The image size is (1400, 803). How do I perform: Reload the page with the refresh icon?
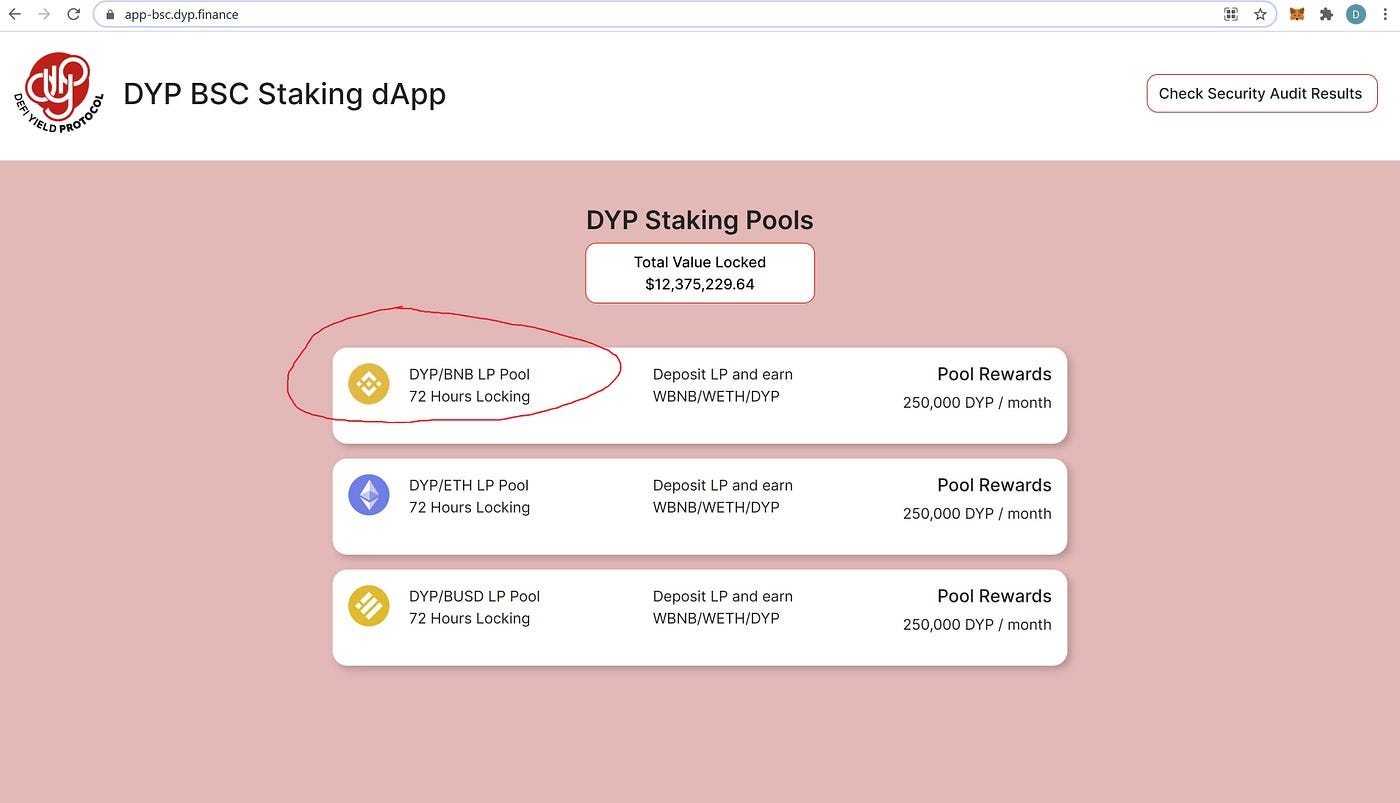[74, 15]
